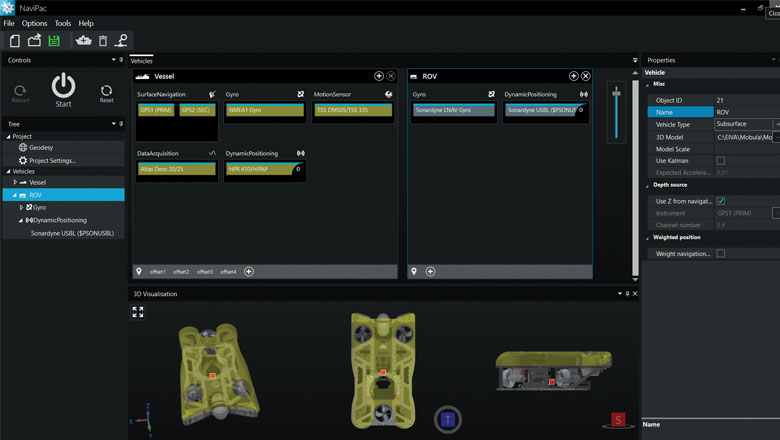This screenshot has height=440, width=780.
Task: Select offset1 in Vessel panel
Action: click(x=157, y=272)
